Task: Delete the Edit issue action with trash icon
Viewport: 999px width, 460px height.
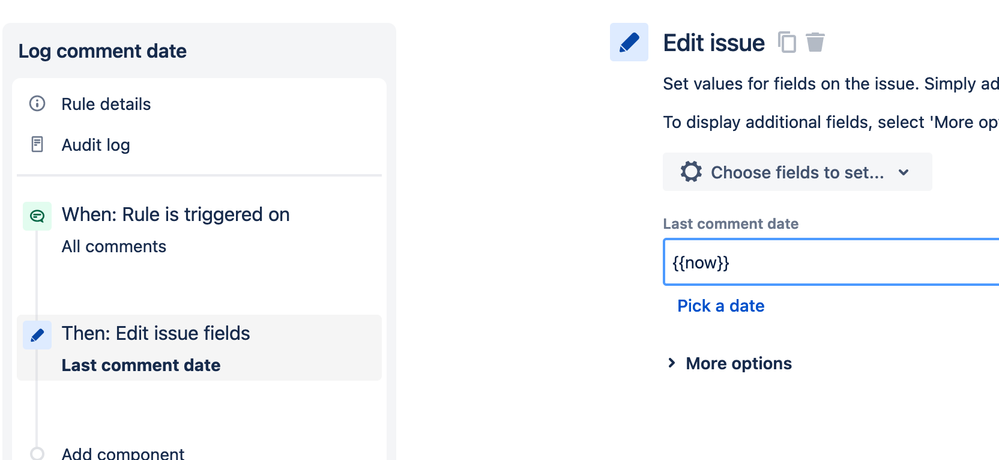Action: (816, 43)
